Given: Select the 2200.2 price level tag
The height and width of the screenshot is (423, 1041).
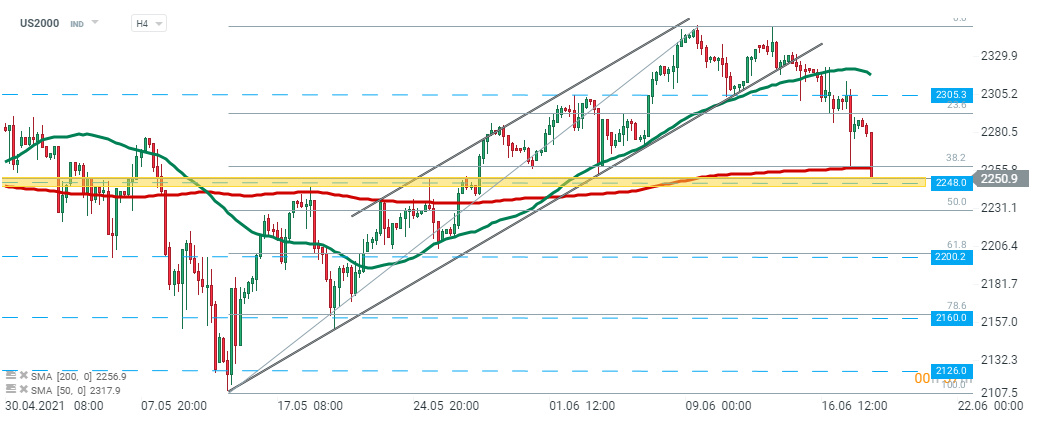Looking at the screenshot, I should click(950, 257).
